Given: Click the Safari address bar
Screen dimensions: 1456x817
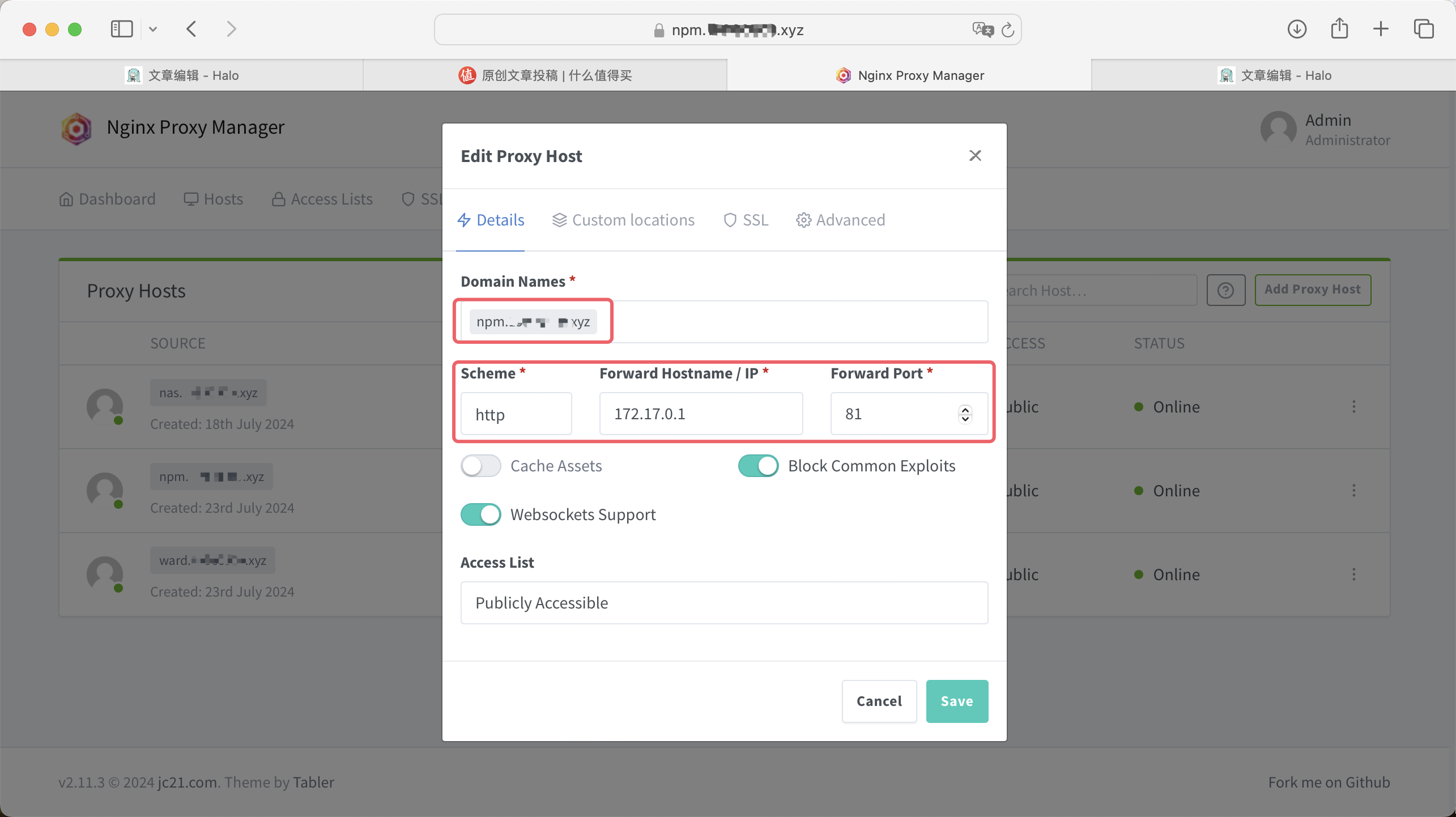Looking at the screenshot, I should coord(727,29).
